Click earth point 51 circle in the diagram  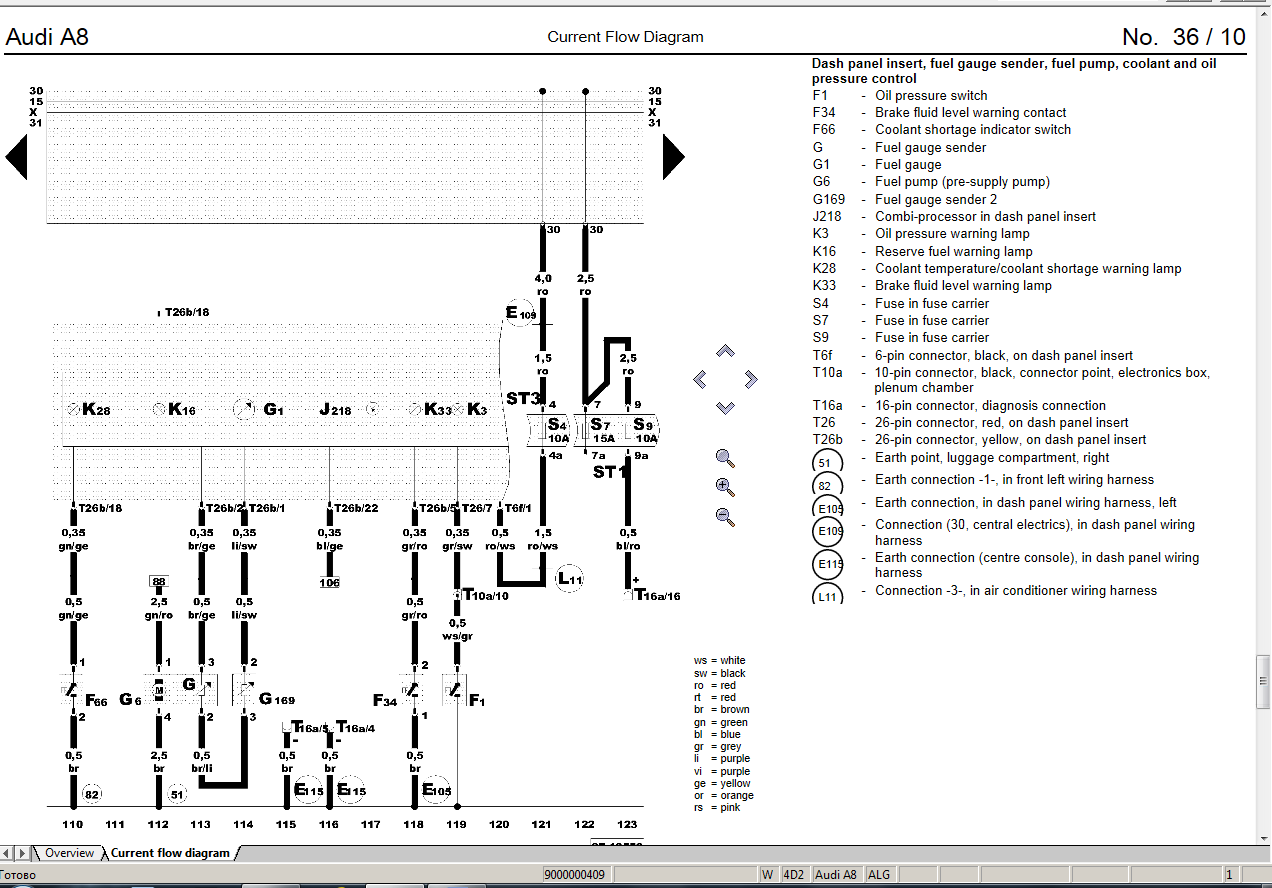tap(177, 794)
